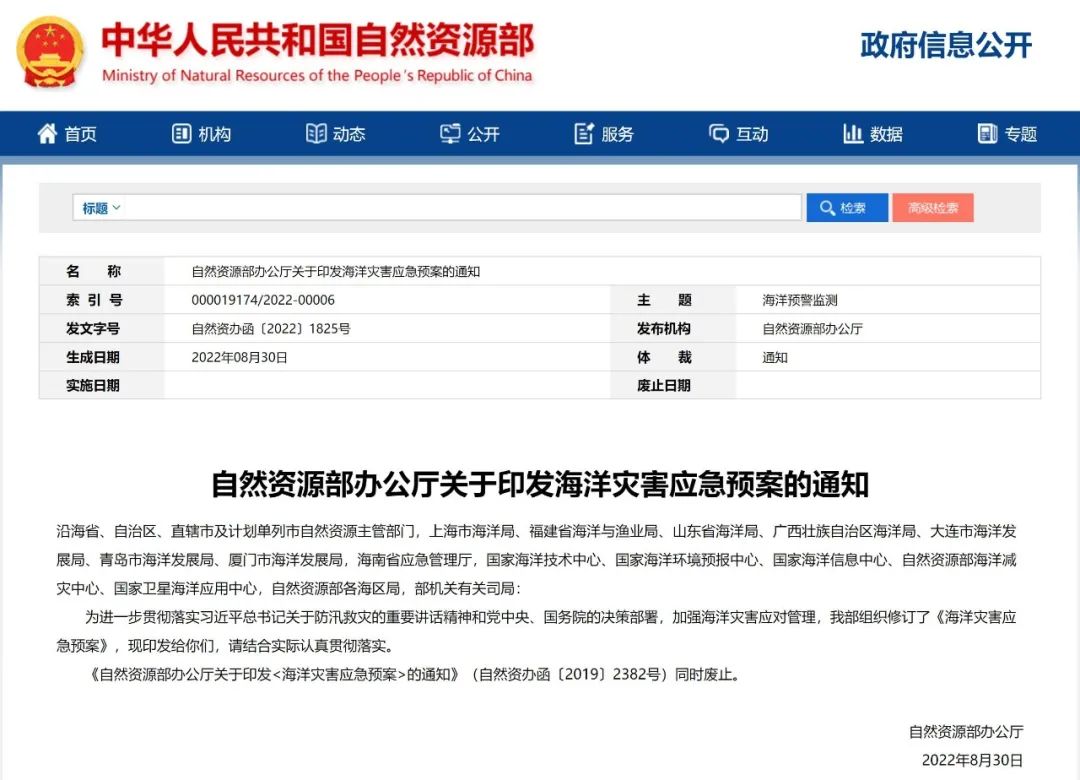1080x780 pixels.
Task: Click the national emblem logo
Action: coord(51,52)
